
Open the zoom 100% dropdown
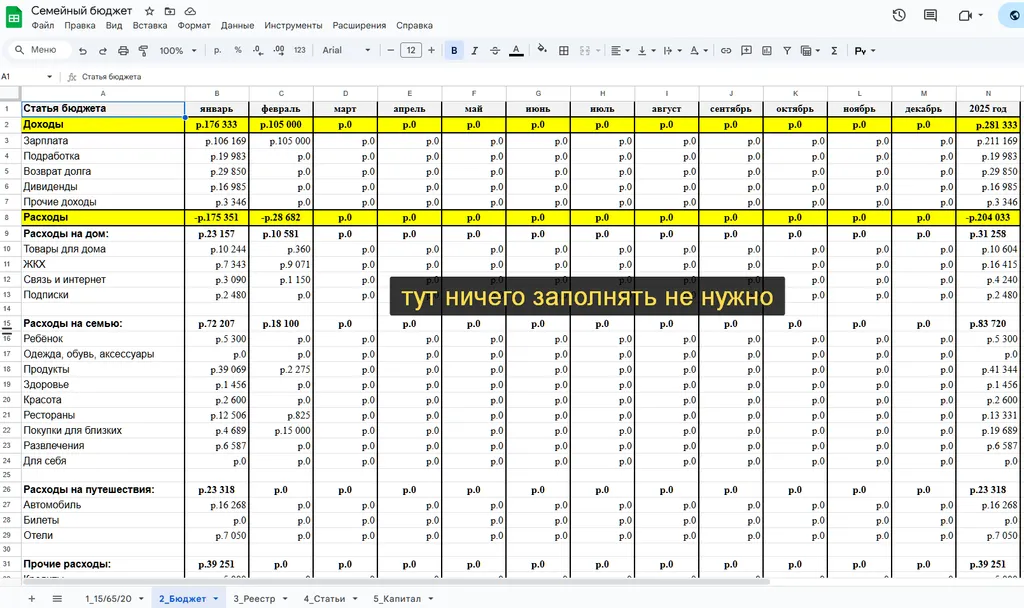tap(177, 50)
